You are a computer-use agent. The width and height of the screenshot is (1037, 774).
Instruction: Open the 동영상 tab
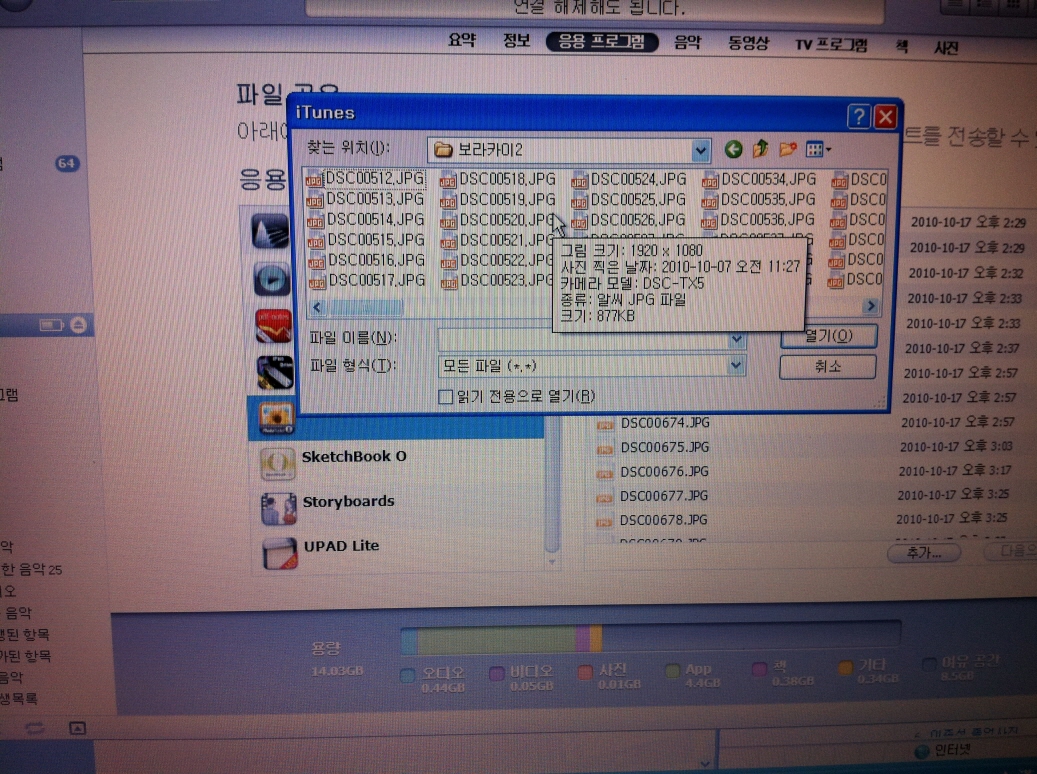pyautogui.click(x=748, y=44)
